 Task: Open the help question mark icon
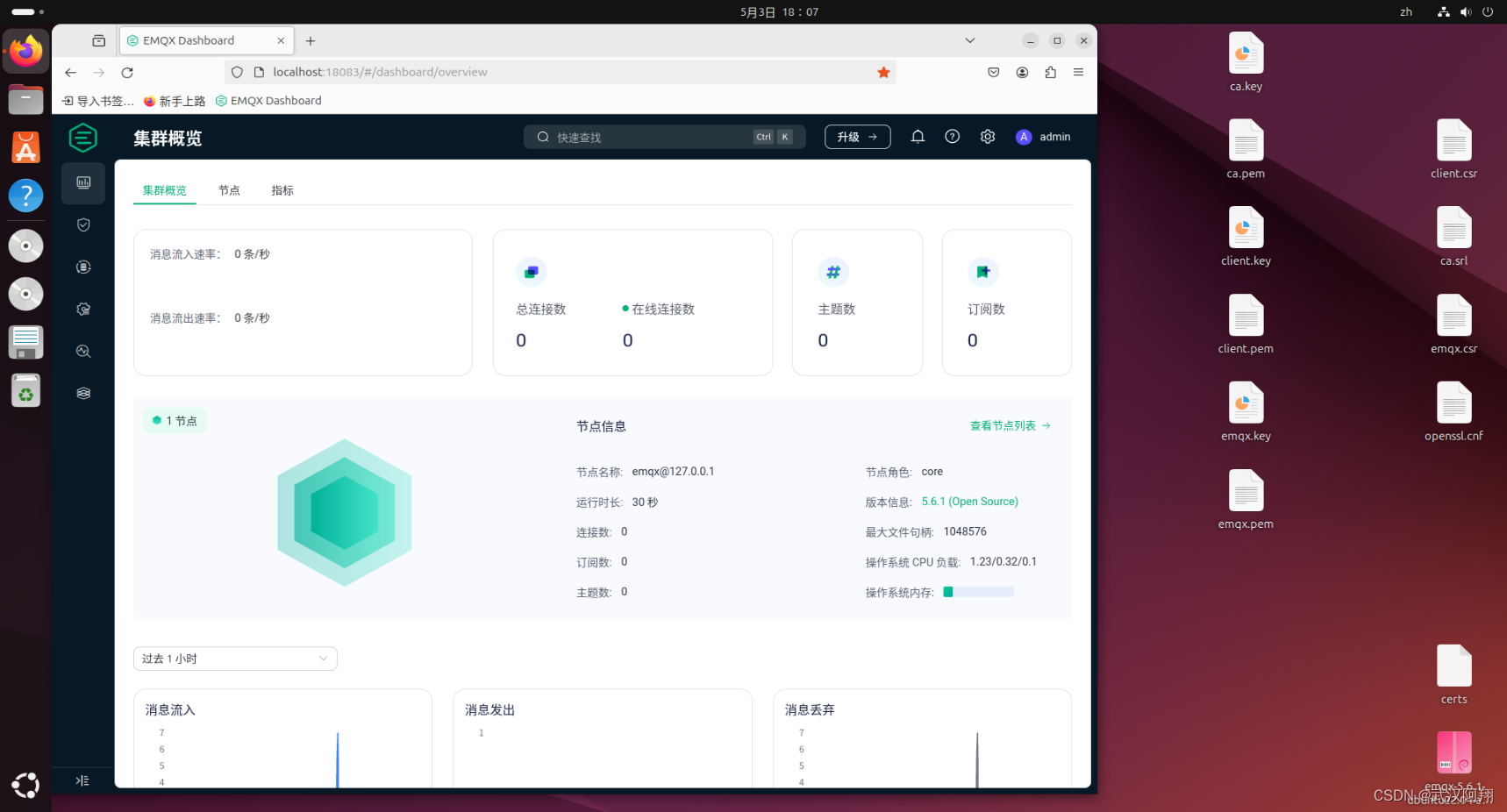[x=952, y=137]
